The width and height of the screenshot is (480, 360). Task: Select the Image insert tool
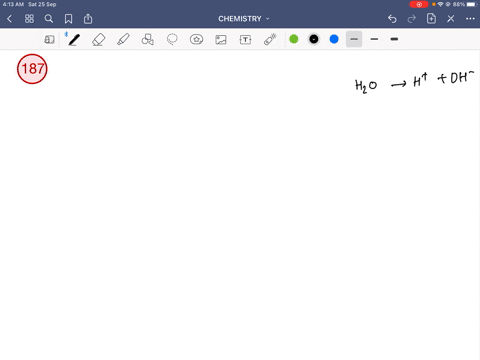pyautogui.click(x=221, y=40)
